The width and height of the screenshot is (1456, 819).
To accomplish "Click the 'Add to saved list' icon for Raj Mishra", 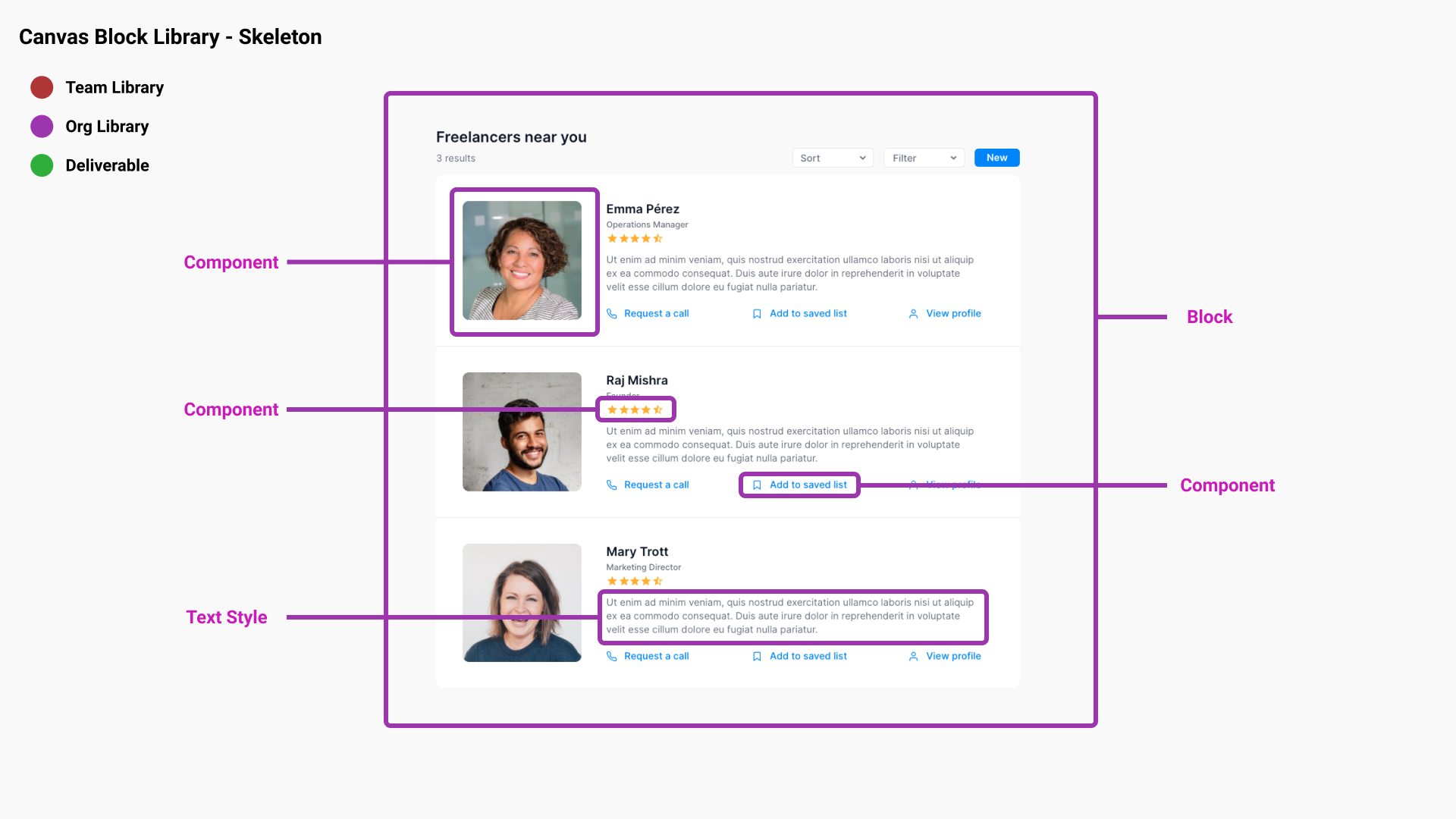I will pyautogui.click(x=757, y=485).
